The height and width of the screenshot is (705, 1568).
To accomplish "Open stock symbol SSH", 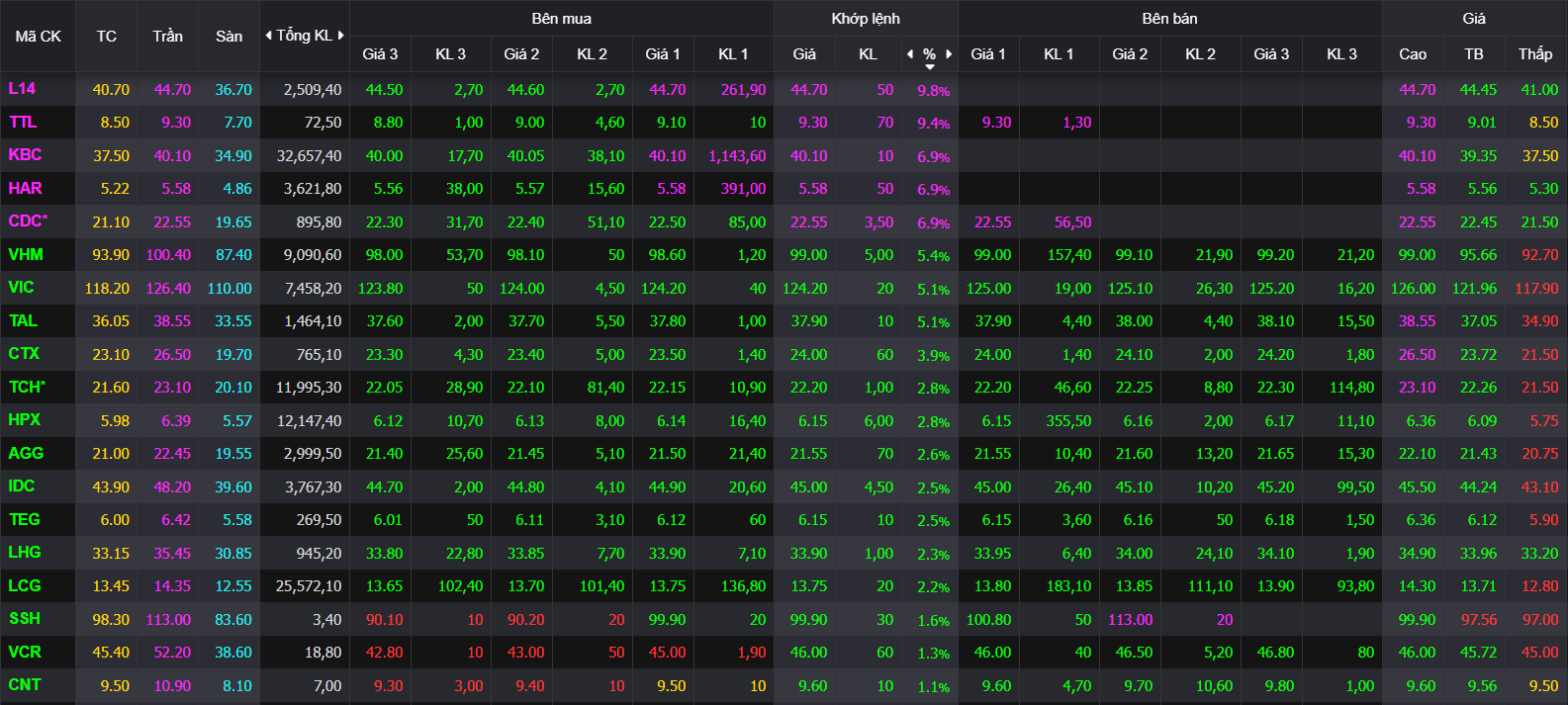I will coord(25,619).
